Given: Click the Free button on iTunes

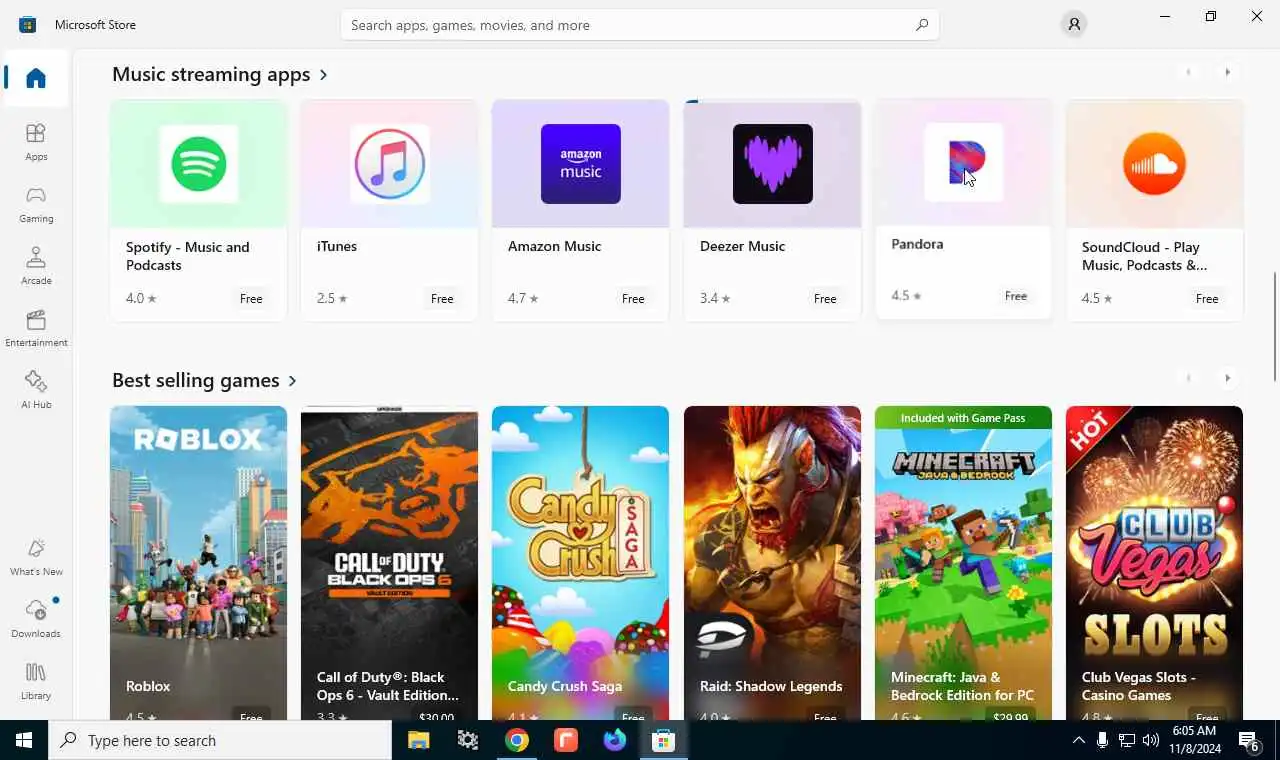Looking at the screenshot, I should click(442, 298).
